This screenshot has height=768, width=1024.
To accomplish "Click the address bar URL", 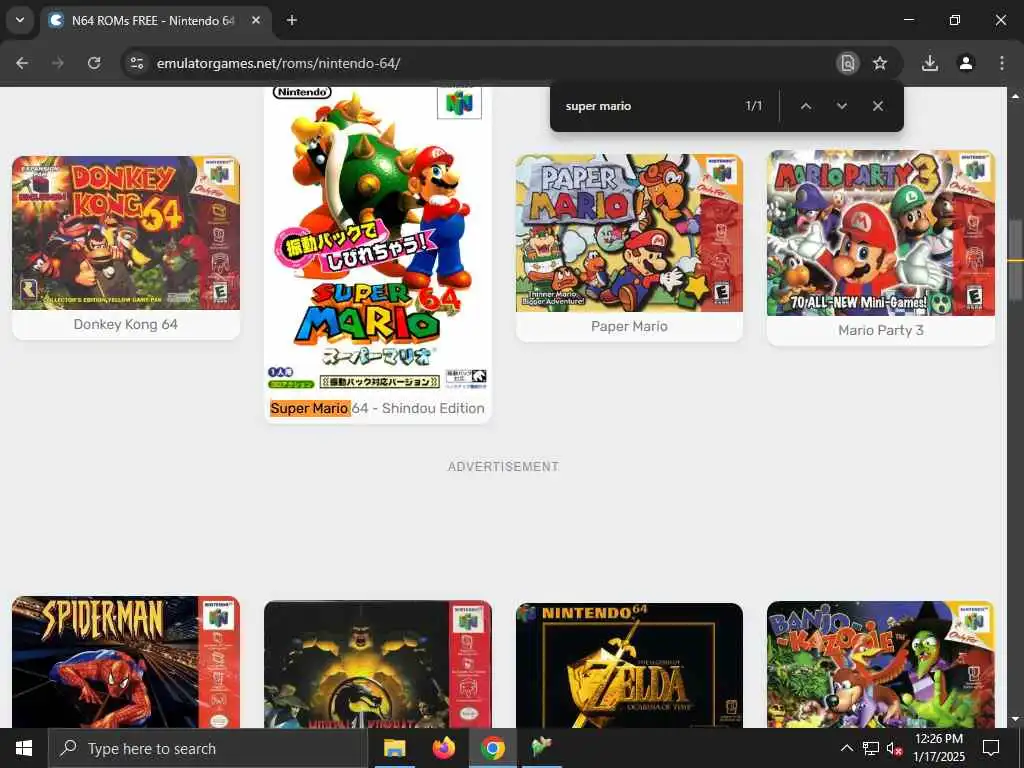I will tap(278, 63).
